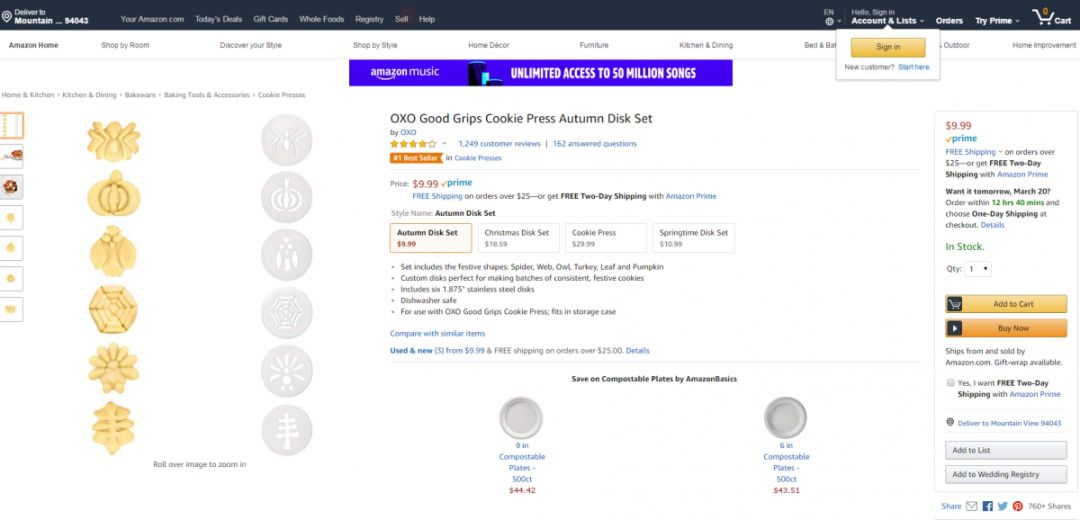Open the Qty quantity dropdown

point(979,269)
